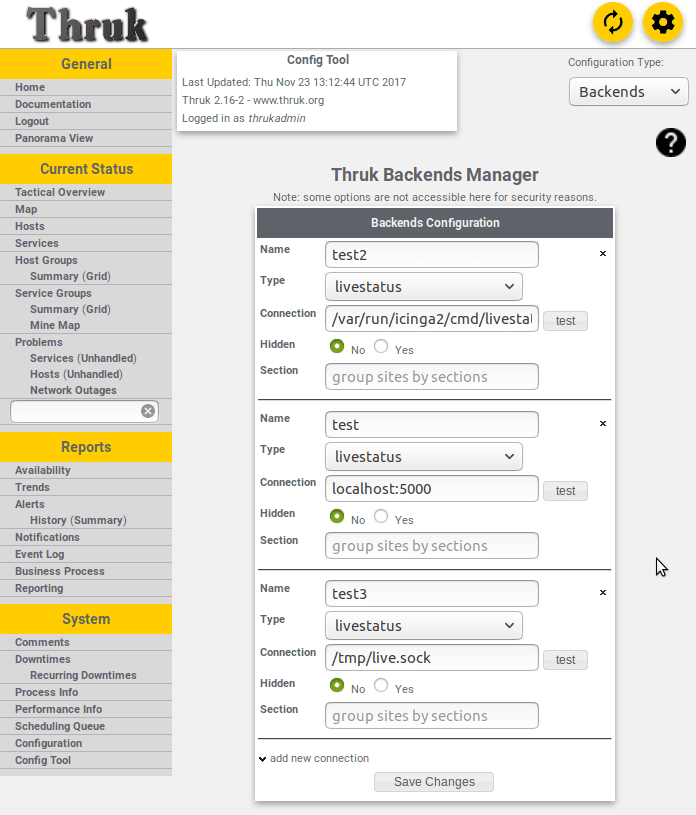Click the Thruk logo
696x815 pixels.
pyautogui.click(x=87, y=24)
